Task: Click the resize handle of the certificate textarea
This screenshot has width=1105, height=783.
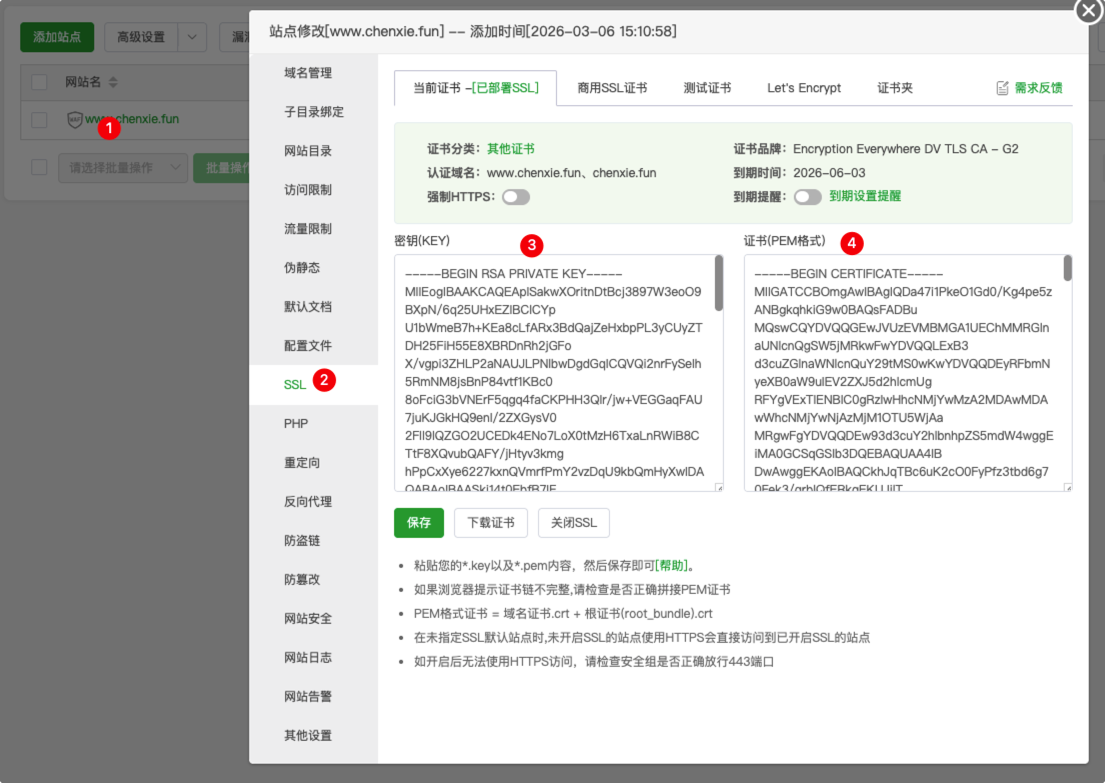Action: [1067, 487]
